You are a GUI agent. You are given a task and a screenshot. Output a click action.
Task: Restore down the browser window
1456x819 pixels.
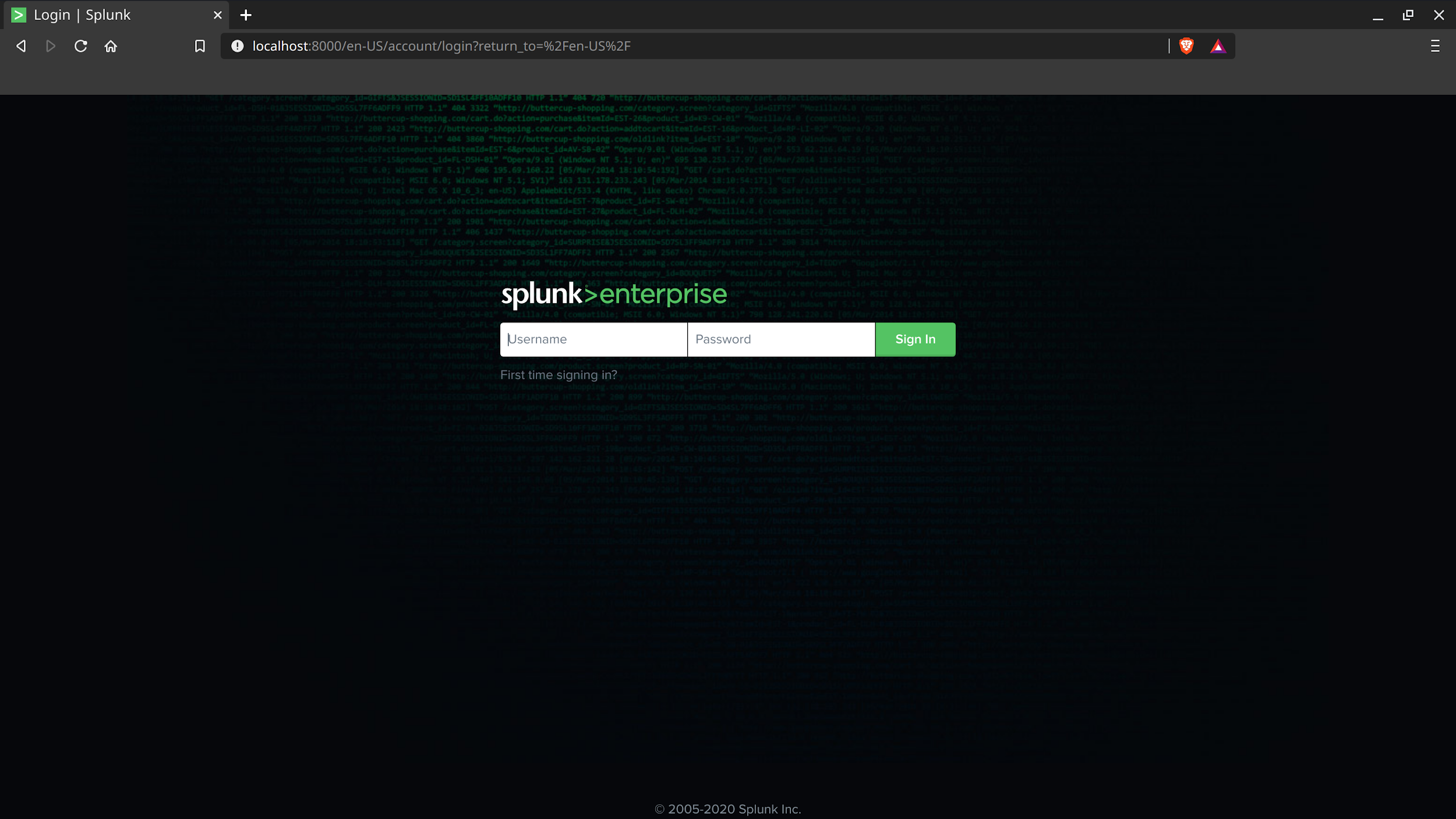1408,15
